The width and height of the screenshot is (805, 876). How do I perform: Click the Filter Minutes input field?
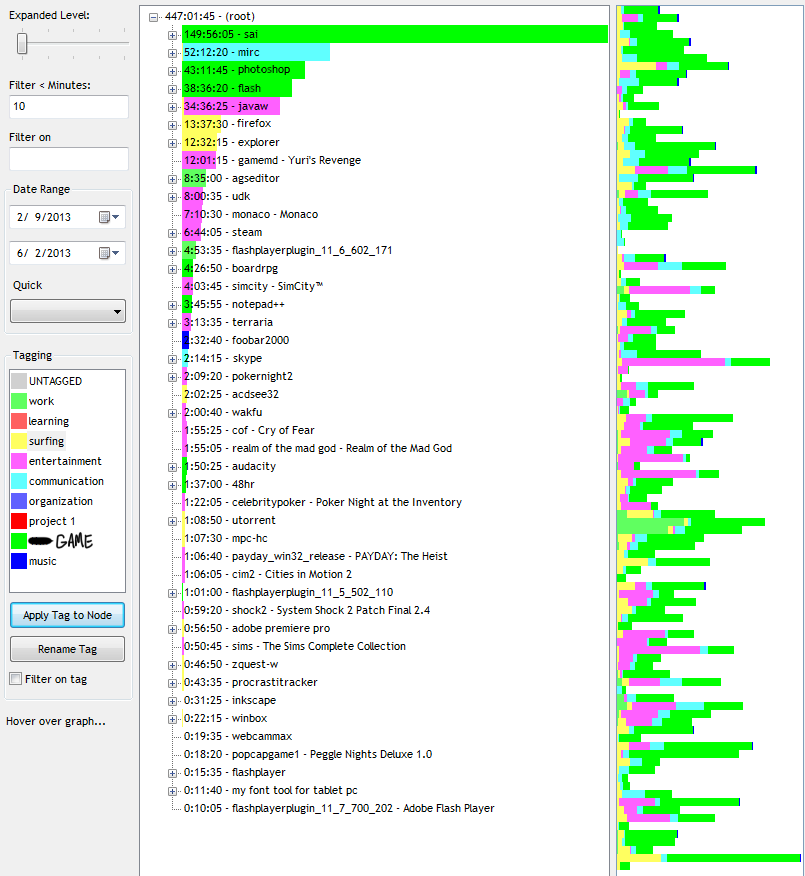[68, 107]
